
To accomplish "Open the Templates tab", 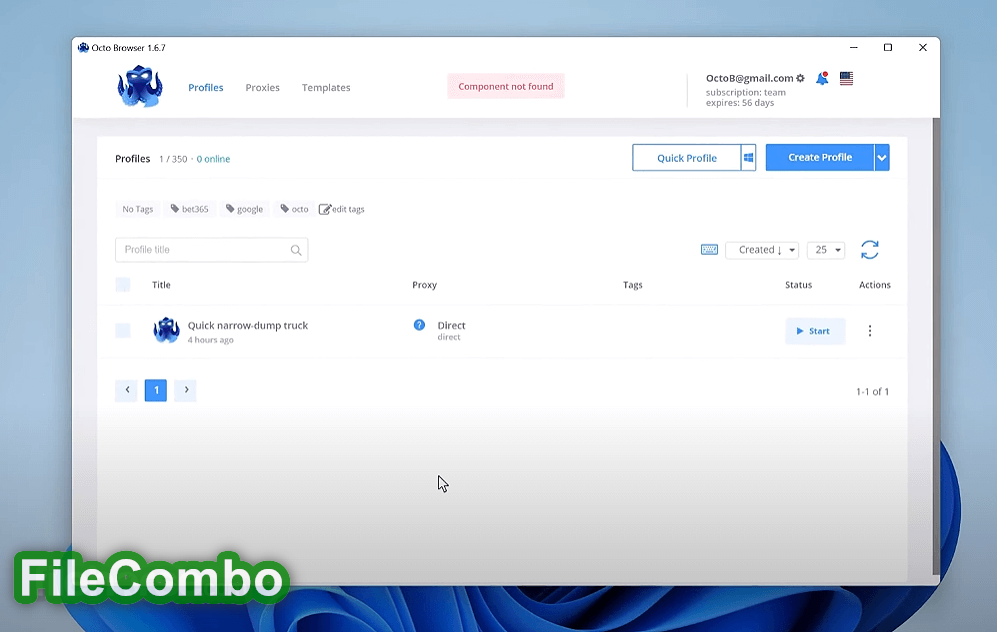I will click(326, 88).
